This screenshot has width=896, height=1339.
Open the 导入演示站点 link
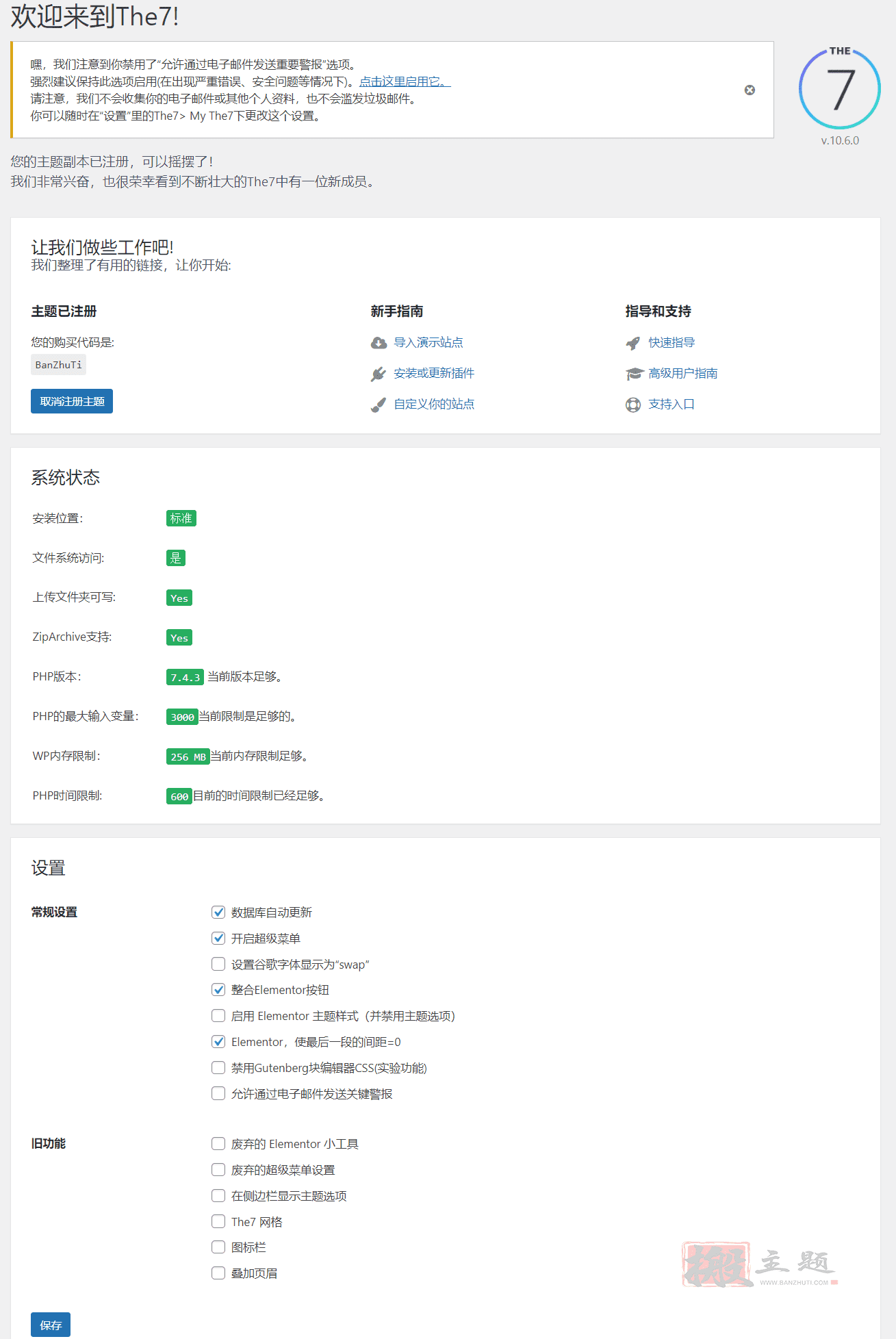click(428, 342)
